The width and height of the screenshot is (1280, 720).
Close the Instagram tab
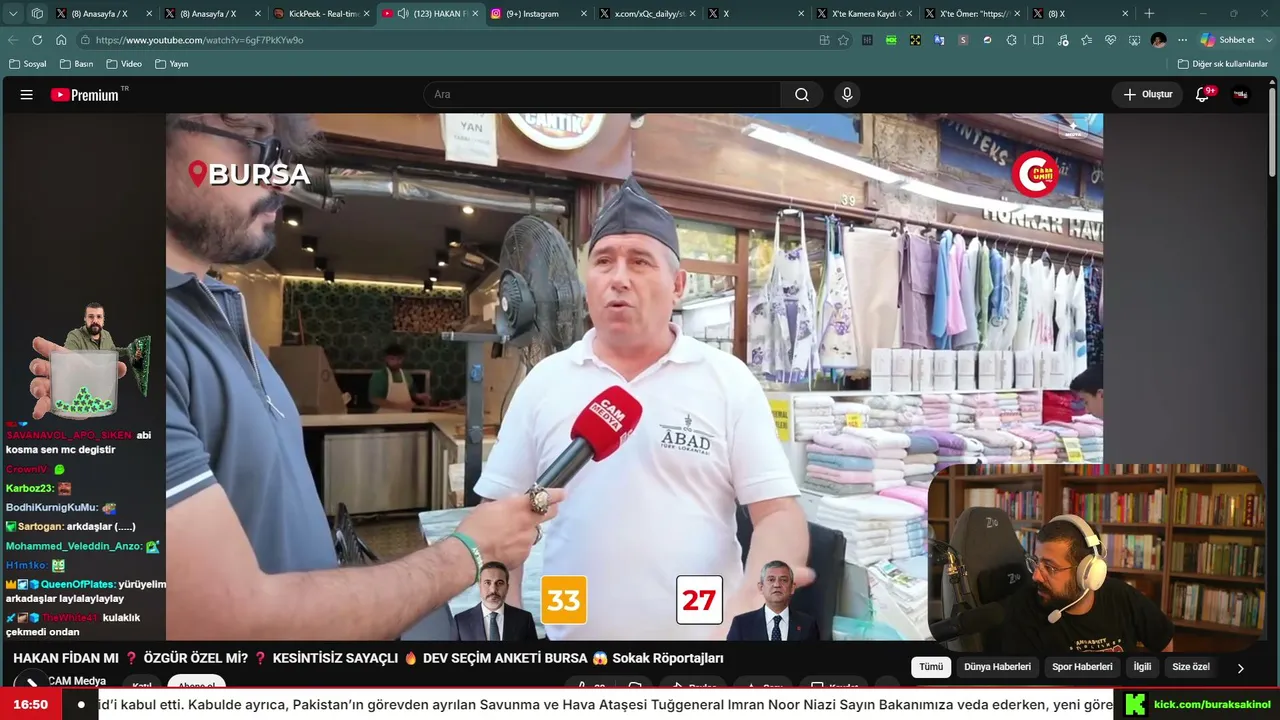coord(583,14)
